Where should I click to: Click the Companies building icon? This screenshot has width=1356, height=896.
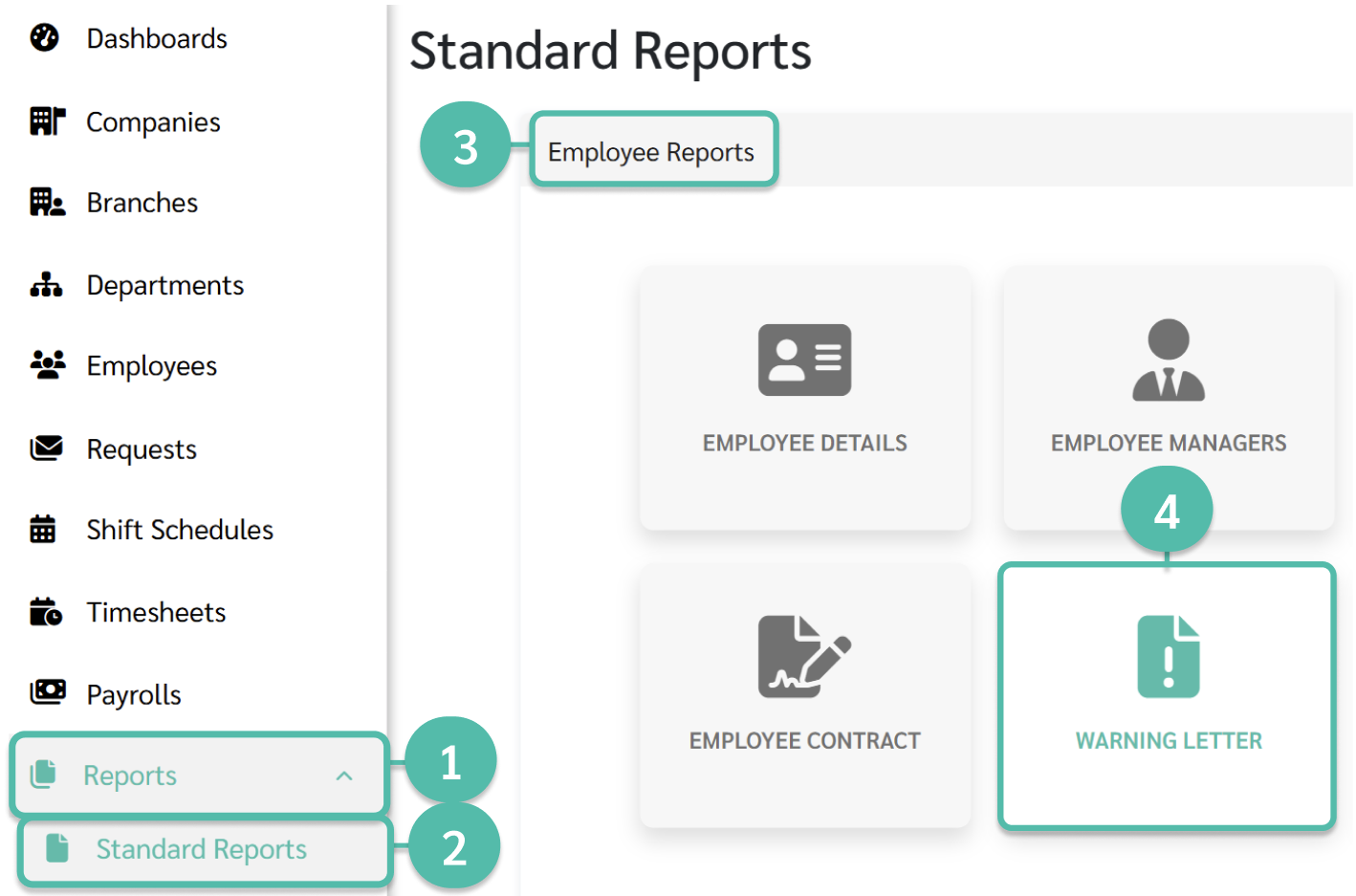tap(47, 121)
